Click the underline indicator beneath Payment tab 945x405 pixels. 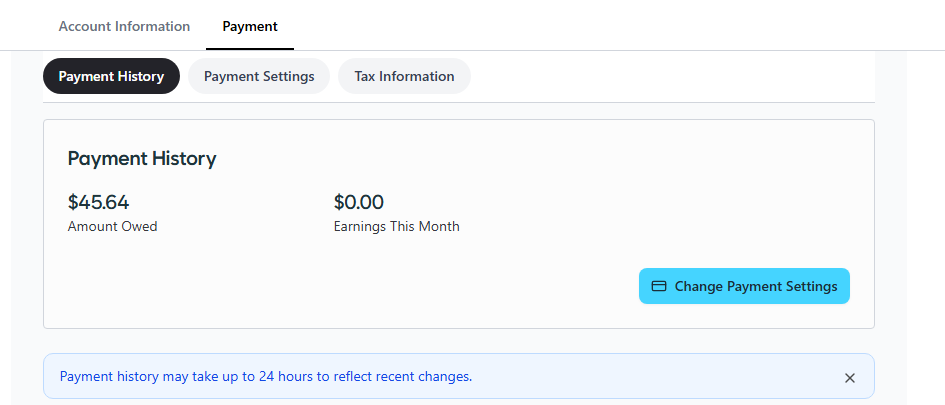tap(250, 48)
